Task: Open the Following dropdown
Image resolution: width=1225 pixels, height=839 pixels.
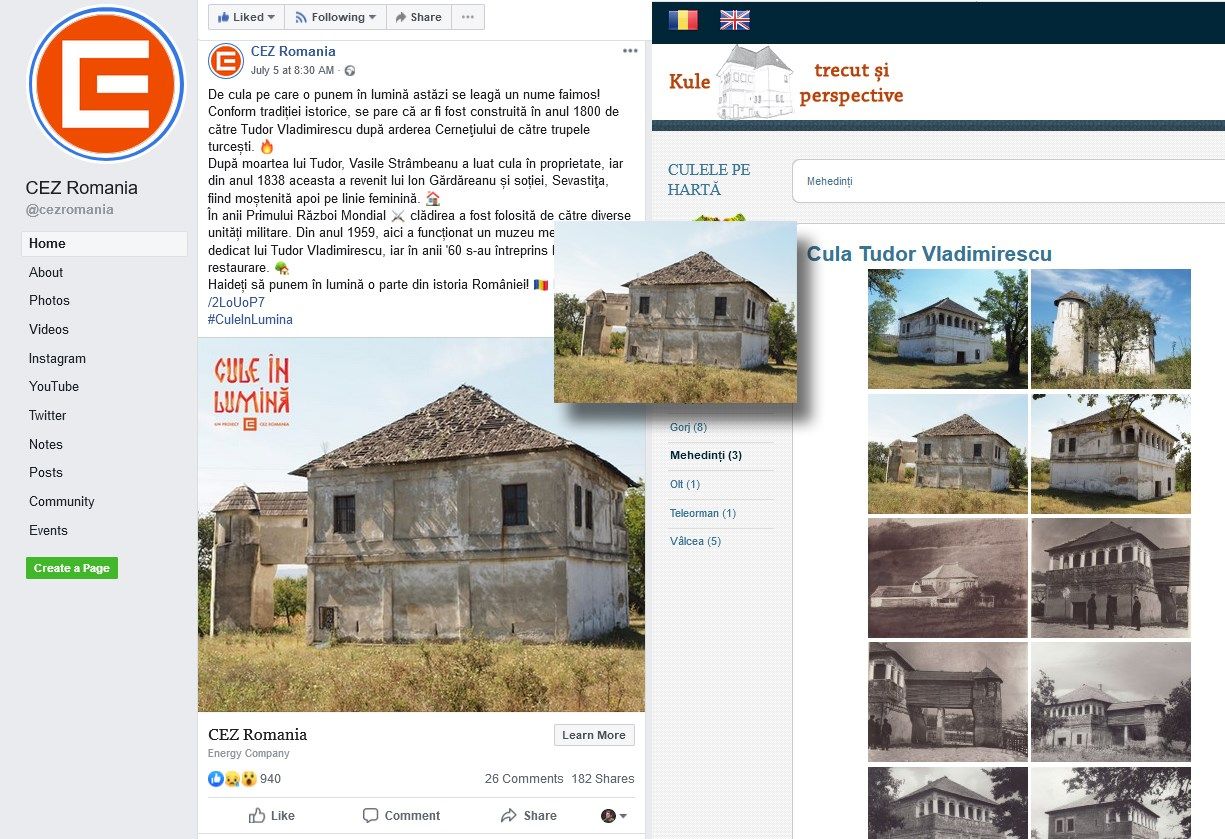Action: coord(335,17)
